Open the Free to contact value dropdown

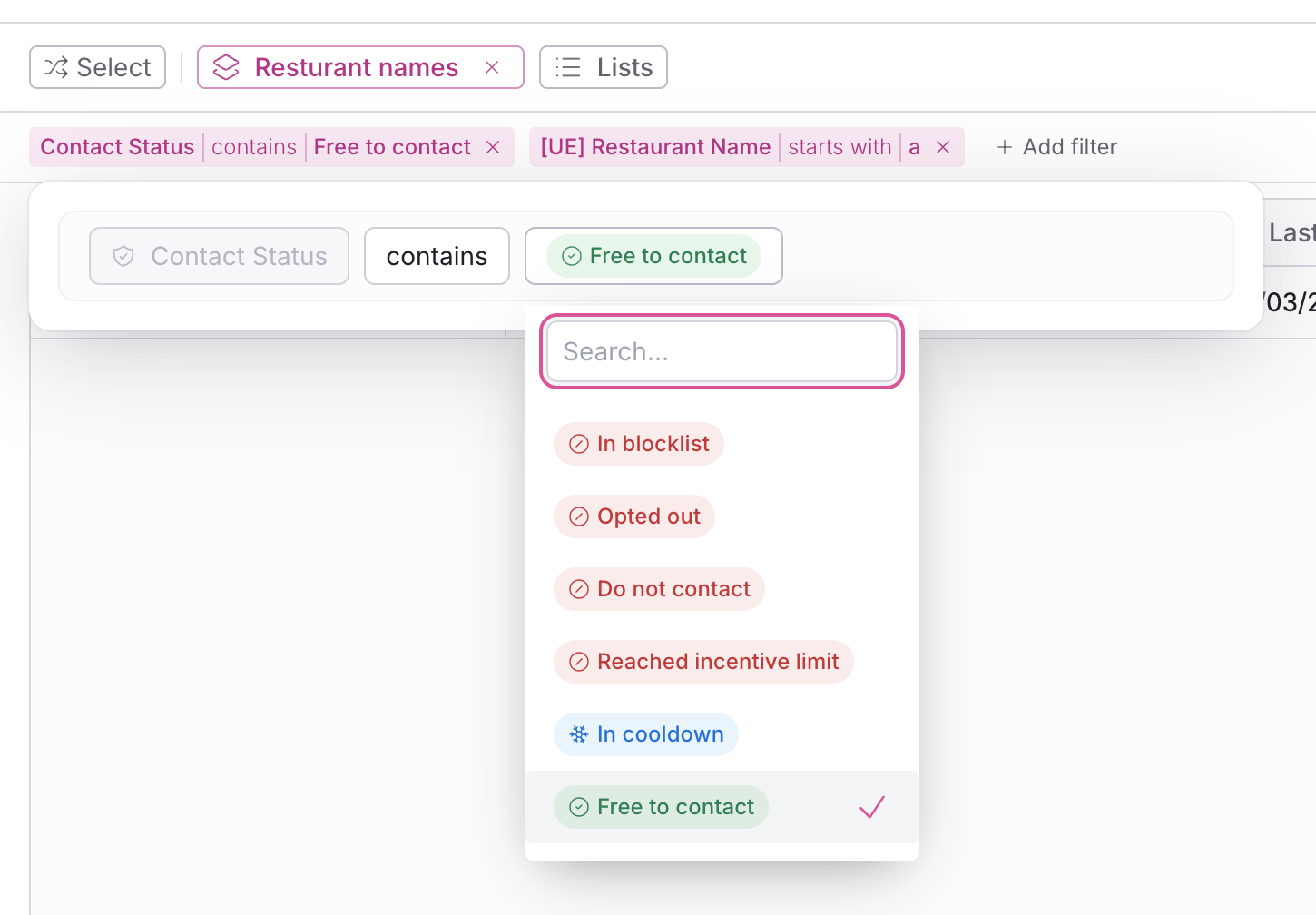coord(653,256)
